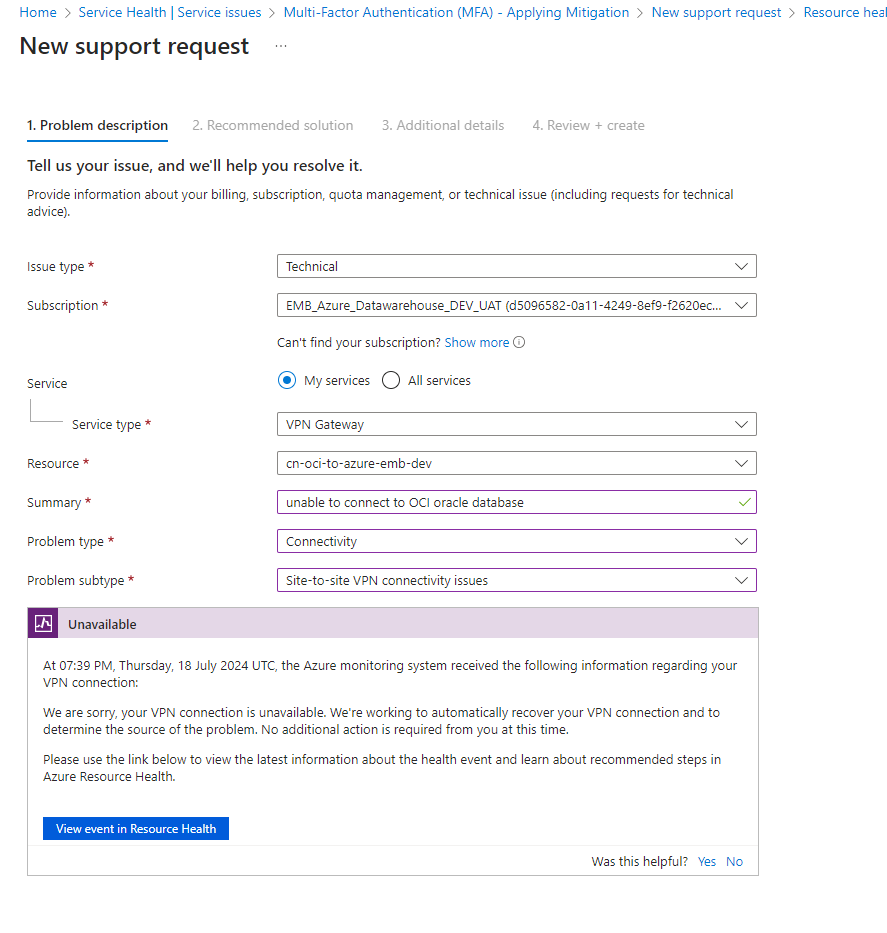Viewport: 887px width, 933px height.
Task: Click View event in Resource Health button
Action: pos(136,828)
